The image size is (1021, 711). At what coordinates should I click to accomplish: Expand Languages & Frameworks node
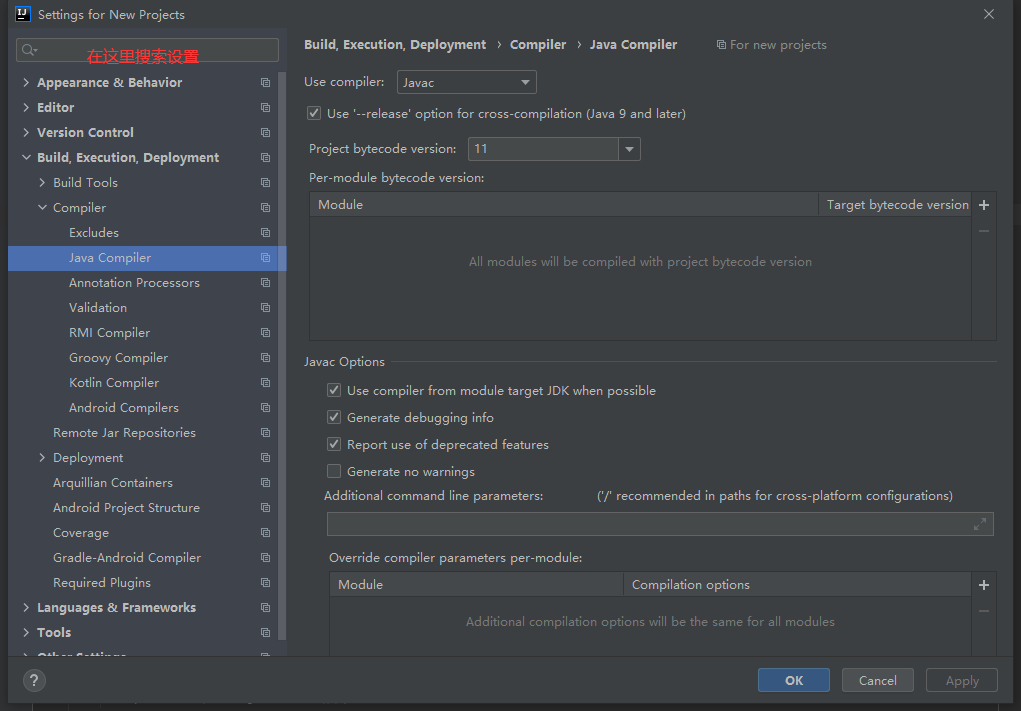26,607
